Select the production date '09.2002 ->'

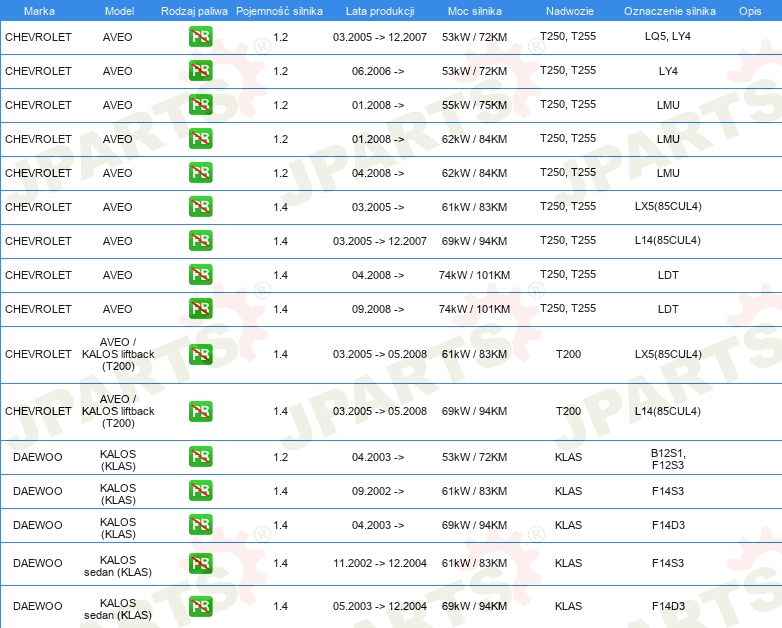click(x=378, y=491)
